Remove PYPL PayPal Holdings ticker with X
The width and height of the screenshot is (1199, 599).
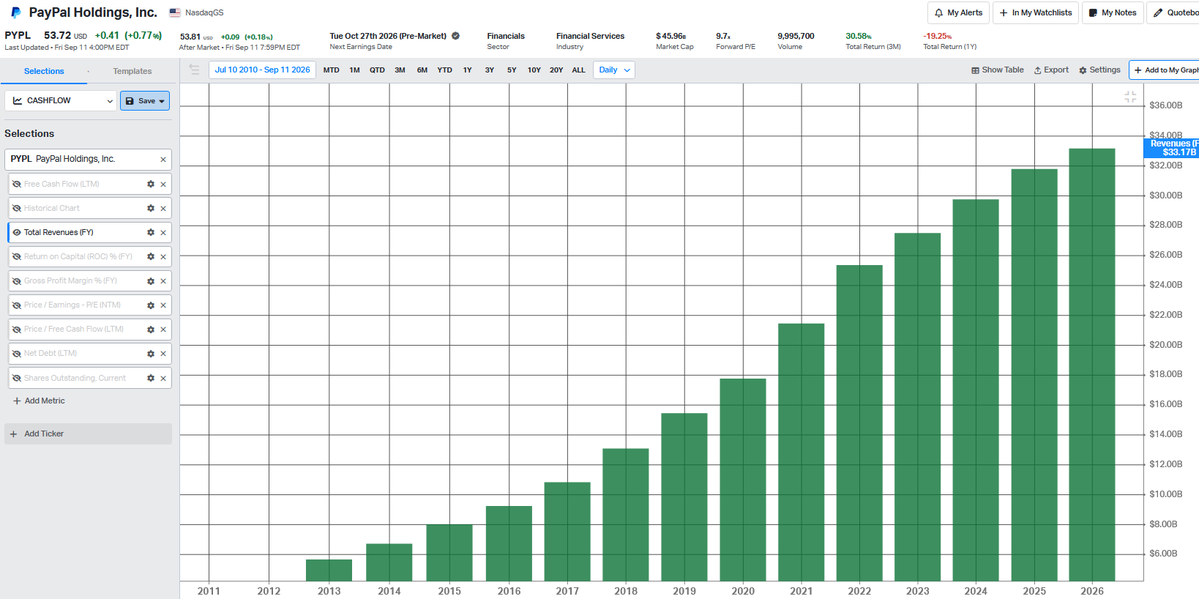(x=163, y=159)
